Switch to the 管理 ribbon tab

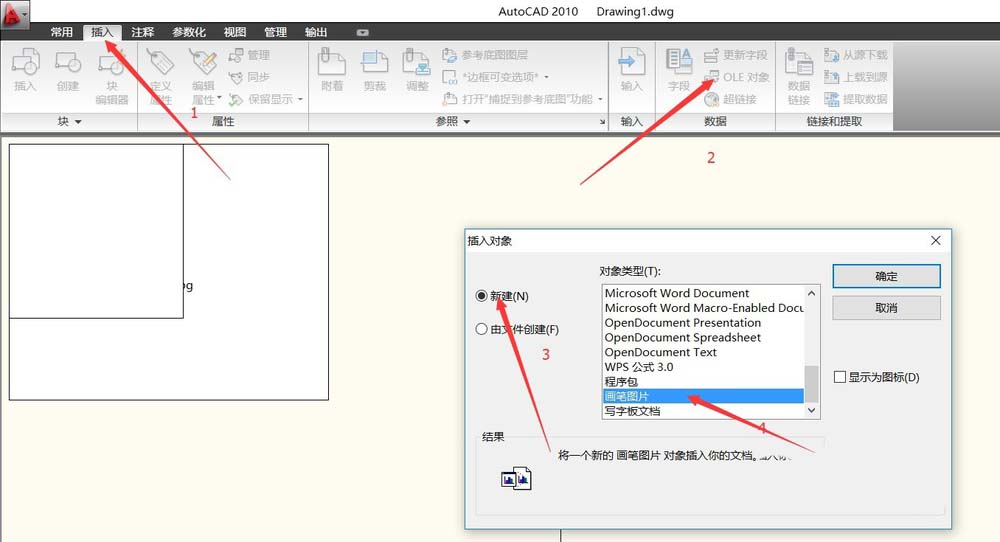point(276,32)
